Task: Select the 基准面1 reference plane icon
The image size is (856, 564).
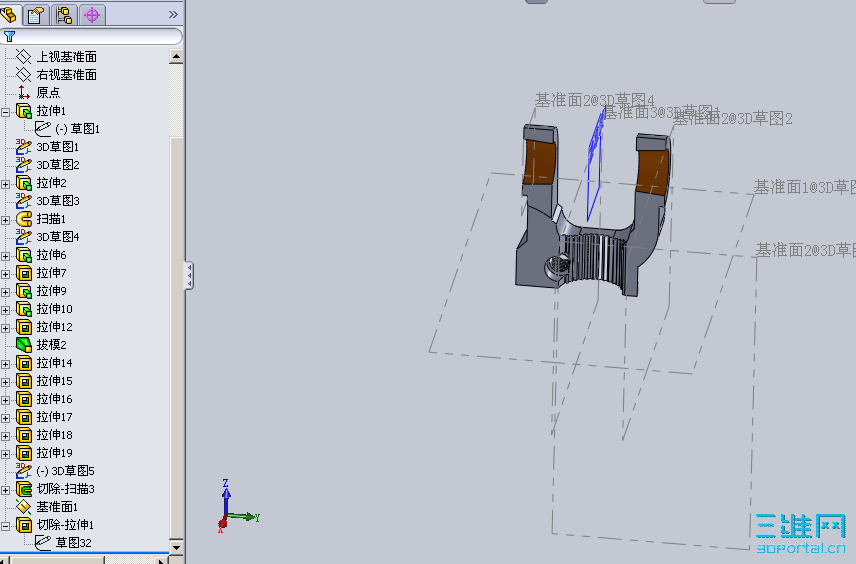Action: (x=23, y=507)
